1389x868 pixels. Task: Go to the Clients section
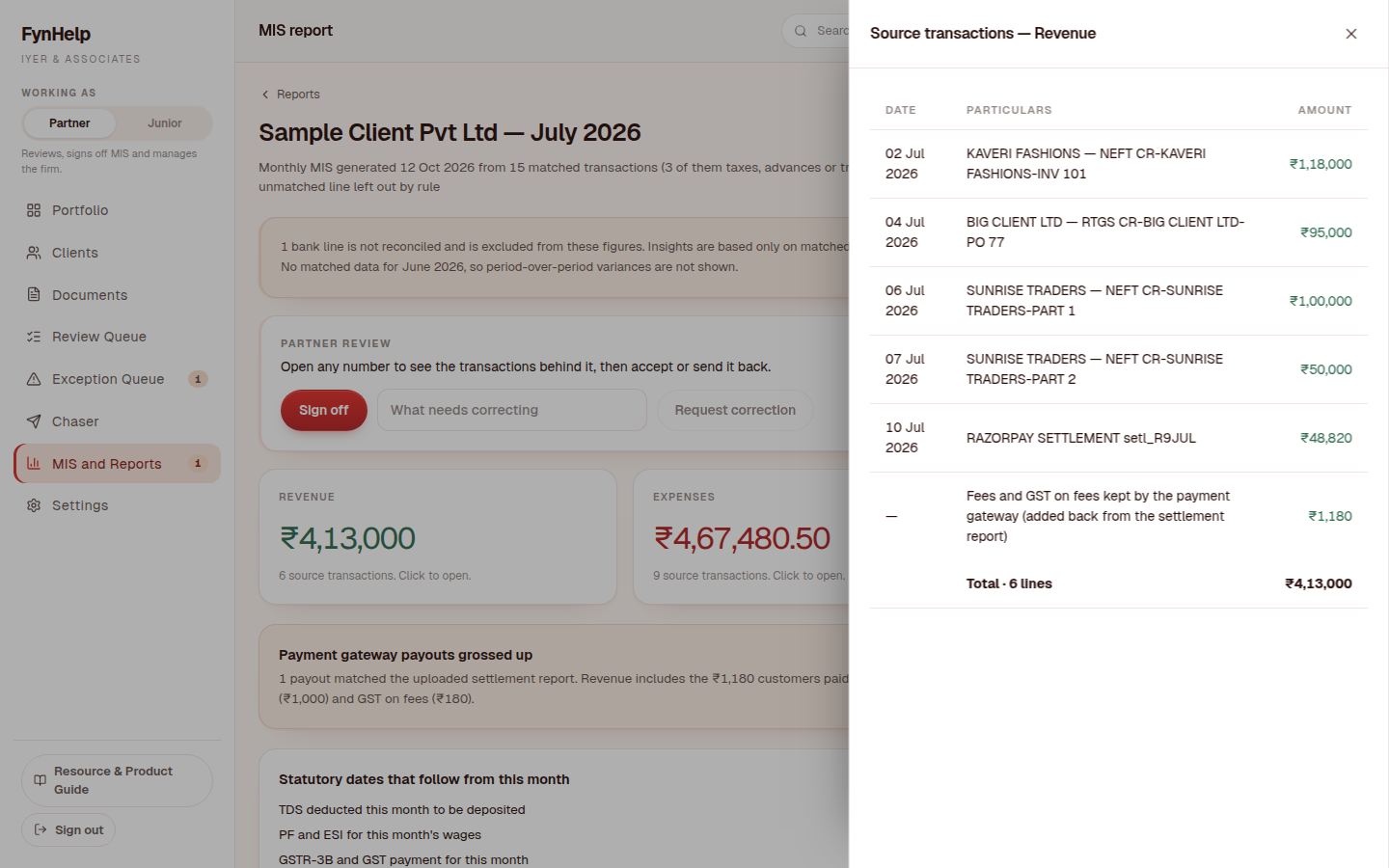117,253
